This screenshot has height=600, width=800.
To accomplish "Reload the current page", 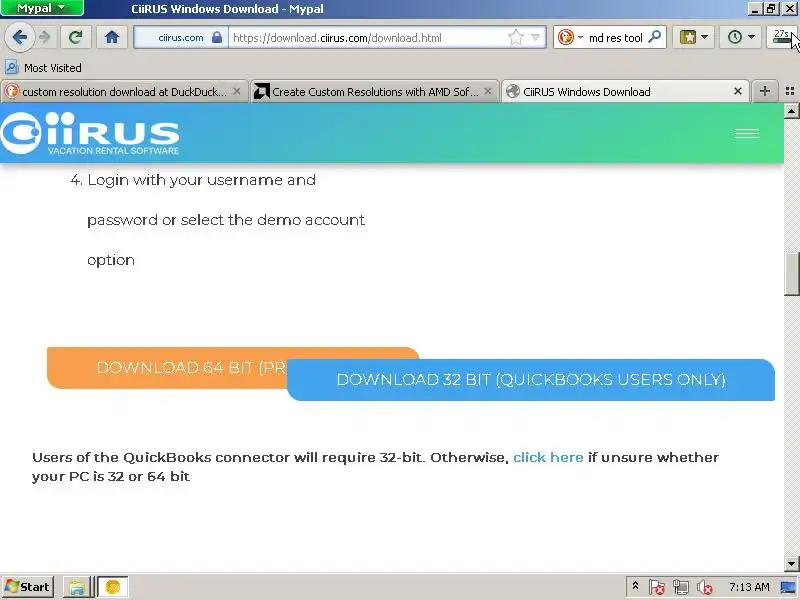I will (x=76, y=37).
